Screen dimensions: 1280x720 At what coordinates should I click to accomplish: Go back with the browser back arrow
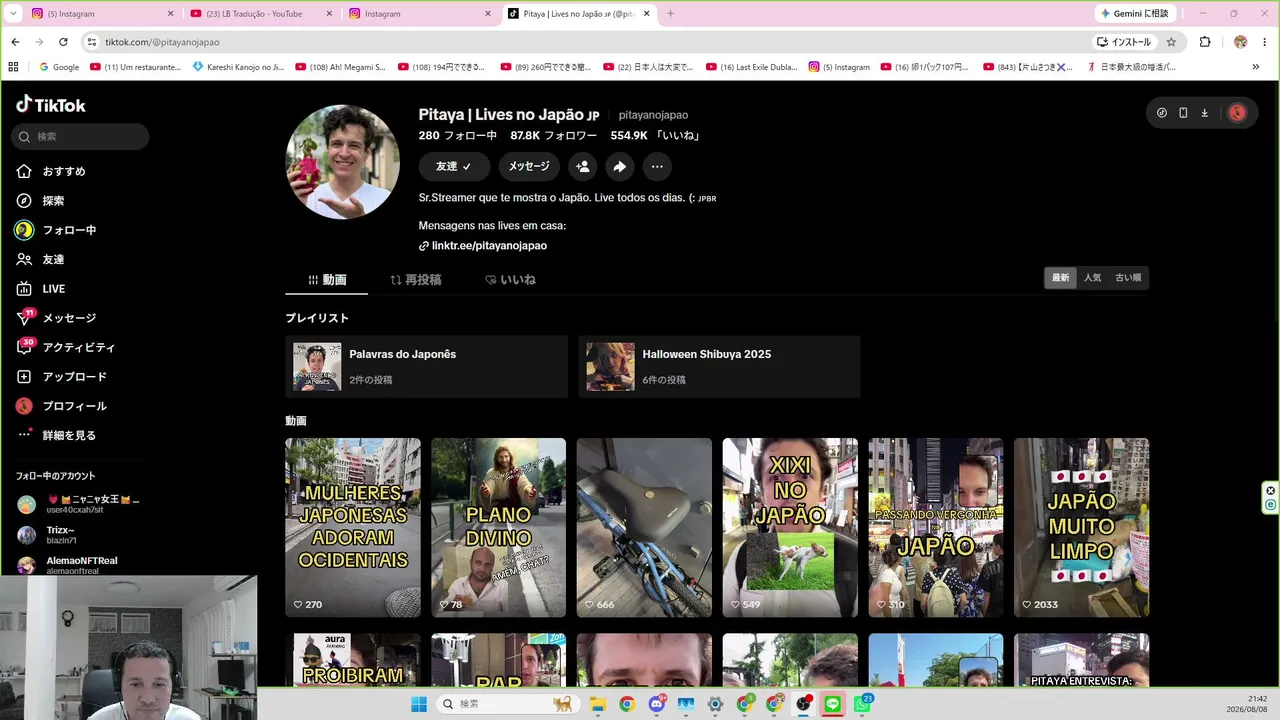(x=16, y=42)
